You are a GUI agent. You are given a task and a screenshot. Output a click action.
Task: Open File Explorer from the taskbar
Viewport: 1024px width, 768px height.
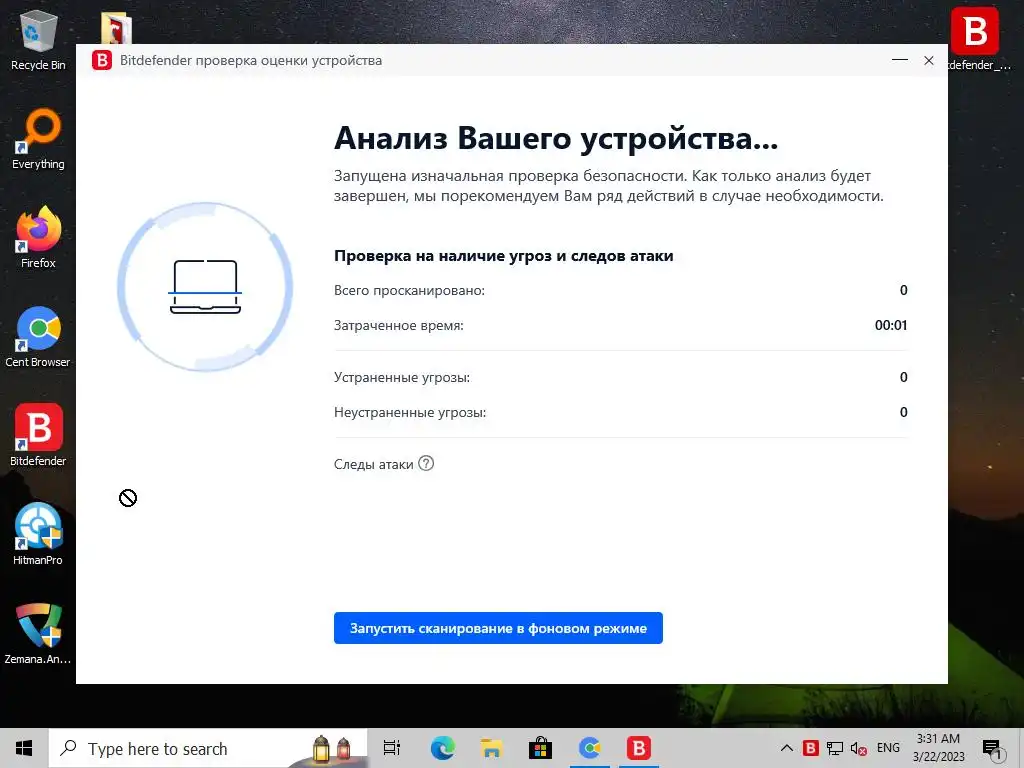click(x=491, y=748)
